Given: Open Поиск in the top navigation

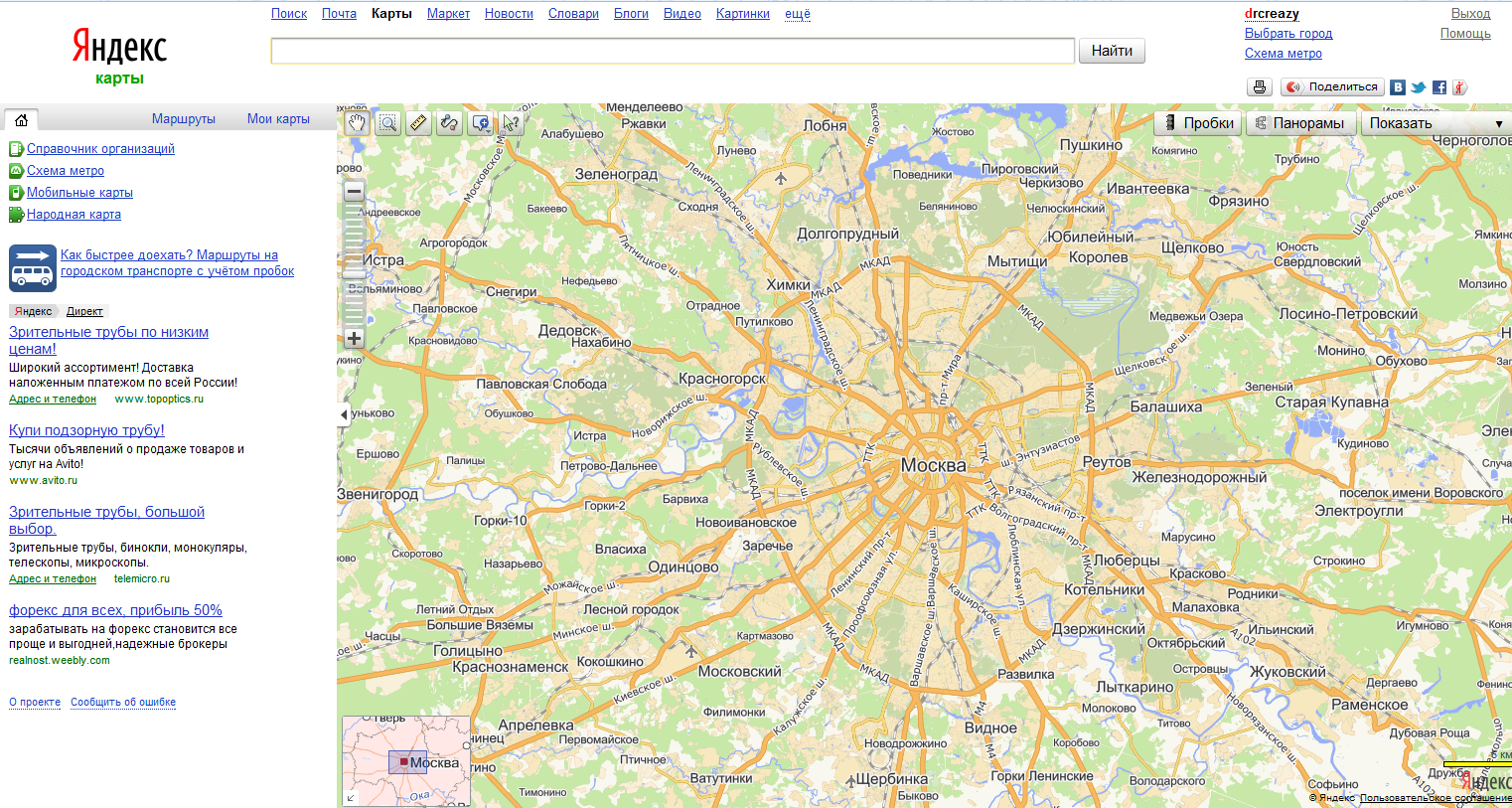Looking at the screenshot, I should pos(289,14).
